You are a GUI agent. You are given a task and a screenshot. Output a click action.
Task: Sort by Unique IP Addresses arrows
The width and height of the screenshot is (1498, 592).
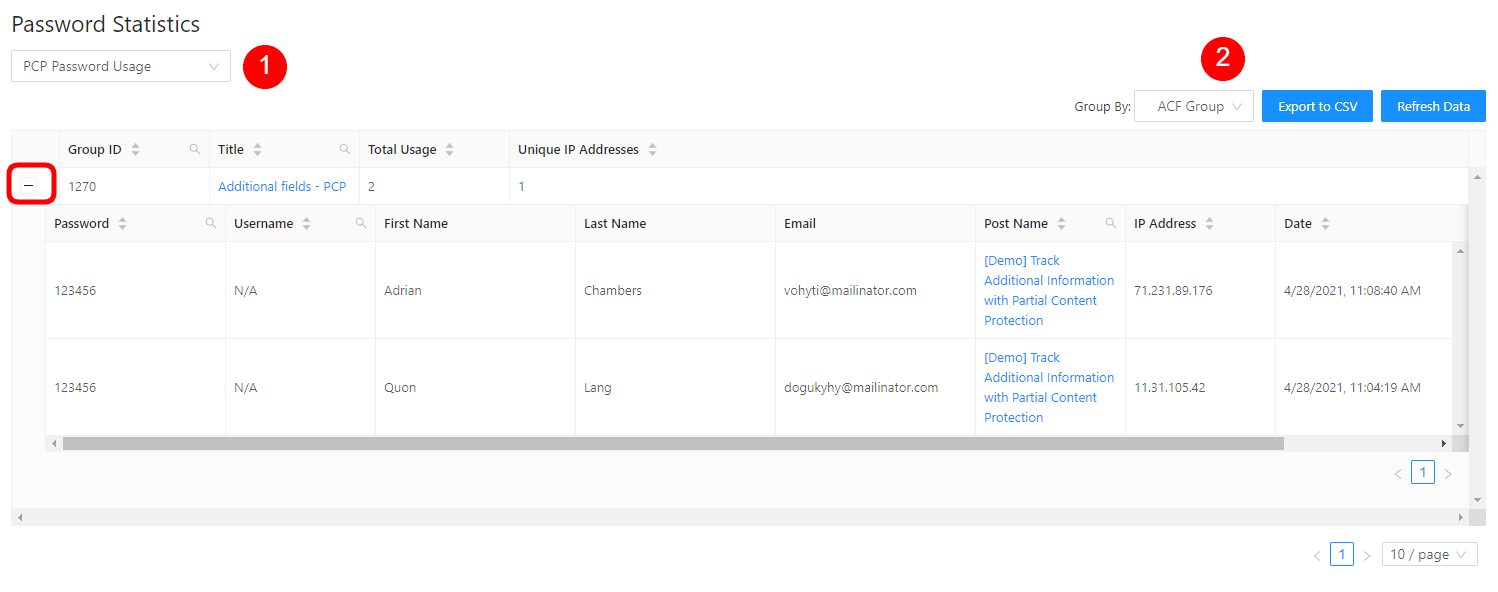coord(652,150)
